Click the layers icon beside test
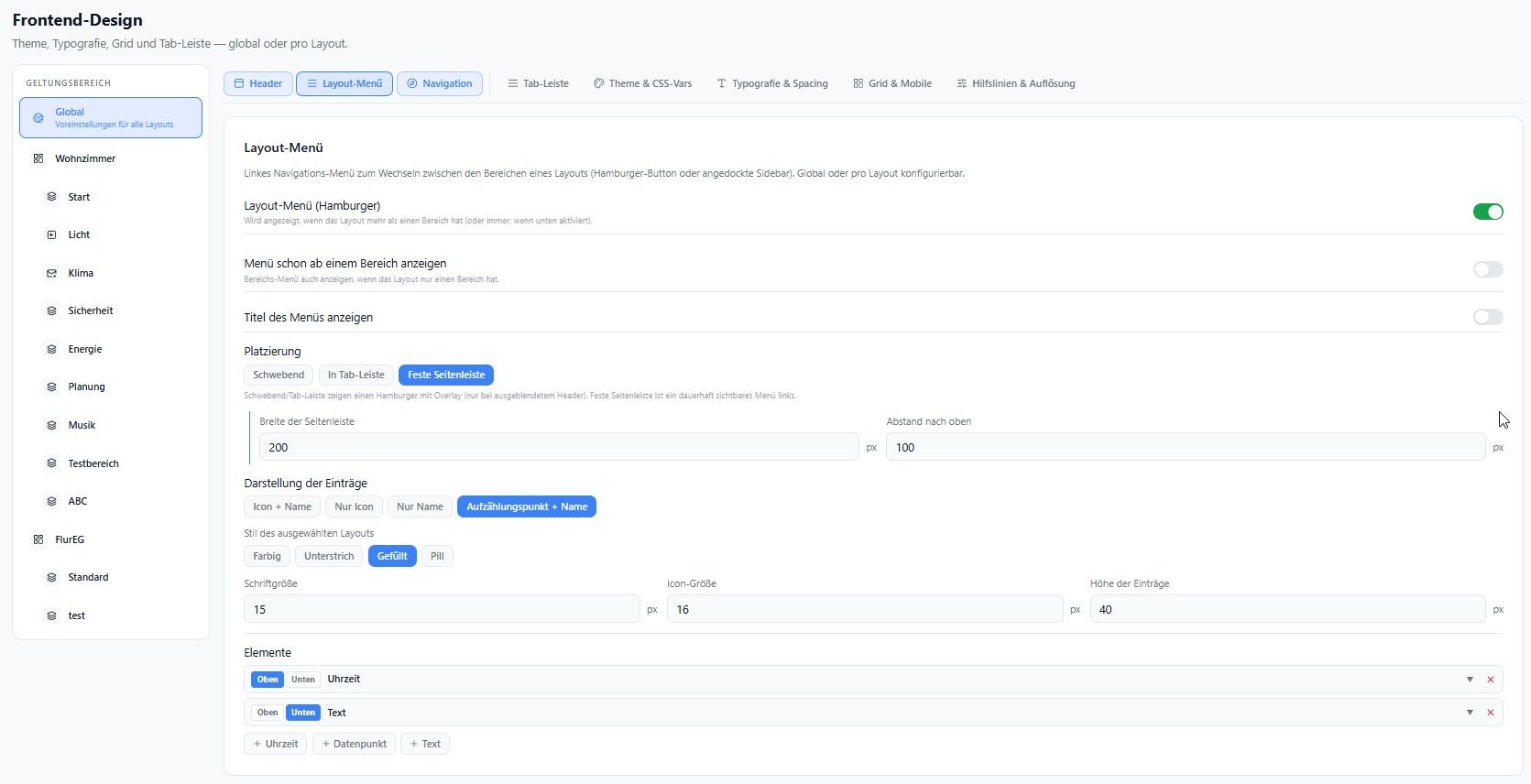Image resolution: width=1531 pixels, height=784 pixels. coord(51,615)
